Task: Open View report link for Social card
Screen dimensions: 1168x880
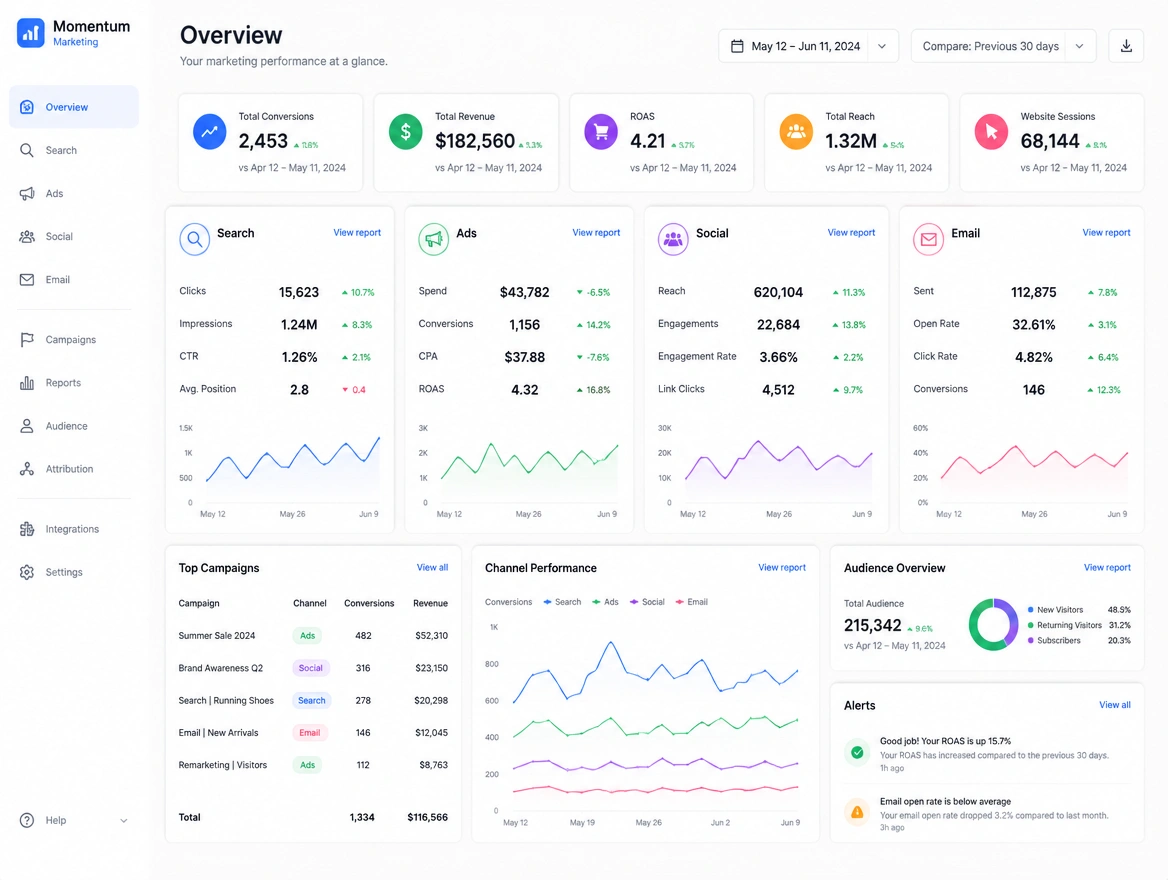Action: (851, 232)
